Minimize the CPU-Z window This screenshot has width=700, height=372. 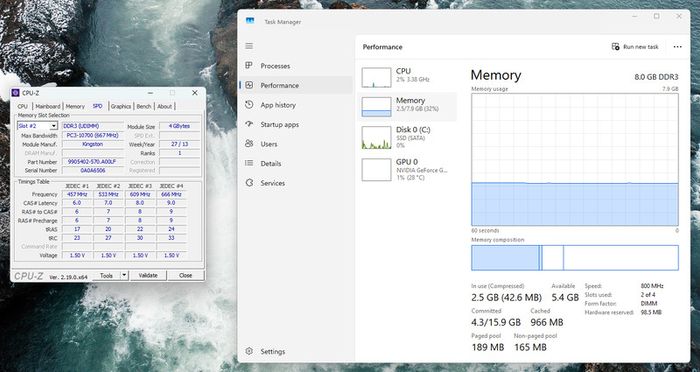pyautogui.click(x=150, y=93)
